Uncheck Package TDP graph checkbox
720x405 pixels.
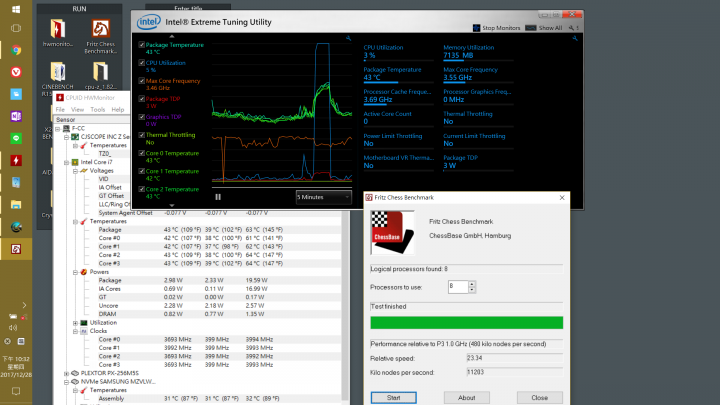click(x=141, y=98)
